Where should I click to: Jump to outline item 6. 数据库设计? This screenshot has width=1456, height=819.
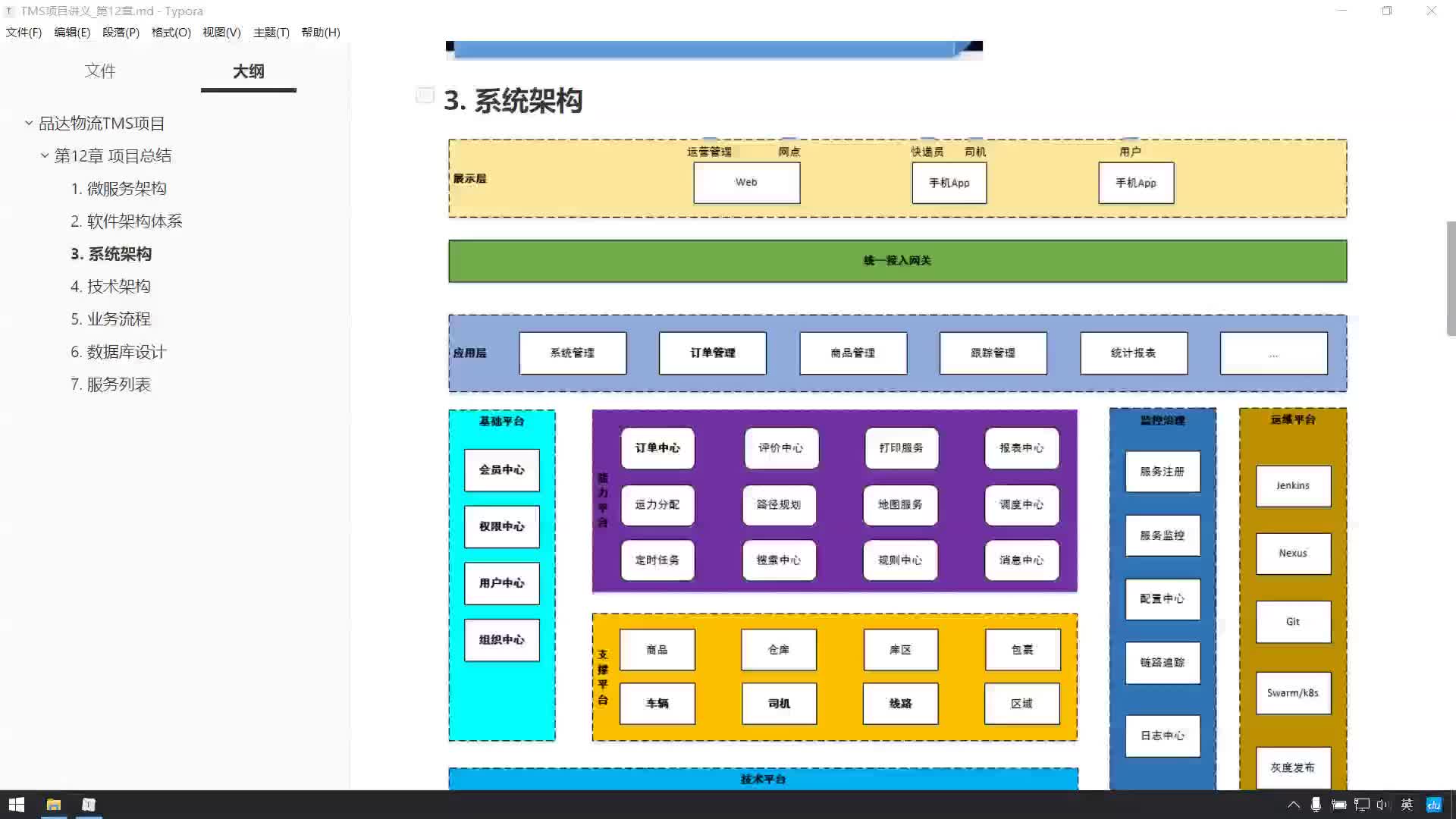click(x=118, y=351)
